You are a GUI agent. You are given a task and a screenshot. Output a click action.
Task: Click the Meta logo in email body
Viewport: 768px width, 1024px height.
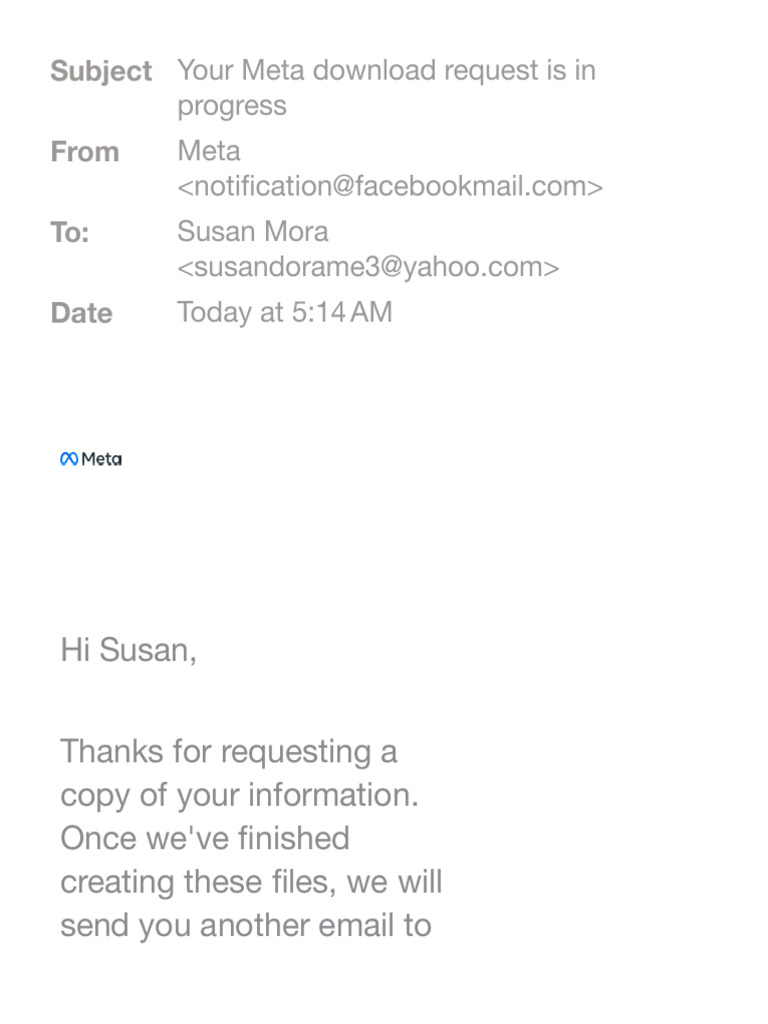click(91, 459)
